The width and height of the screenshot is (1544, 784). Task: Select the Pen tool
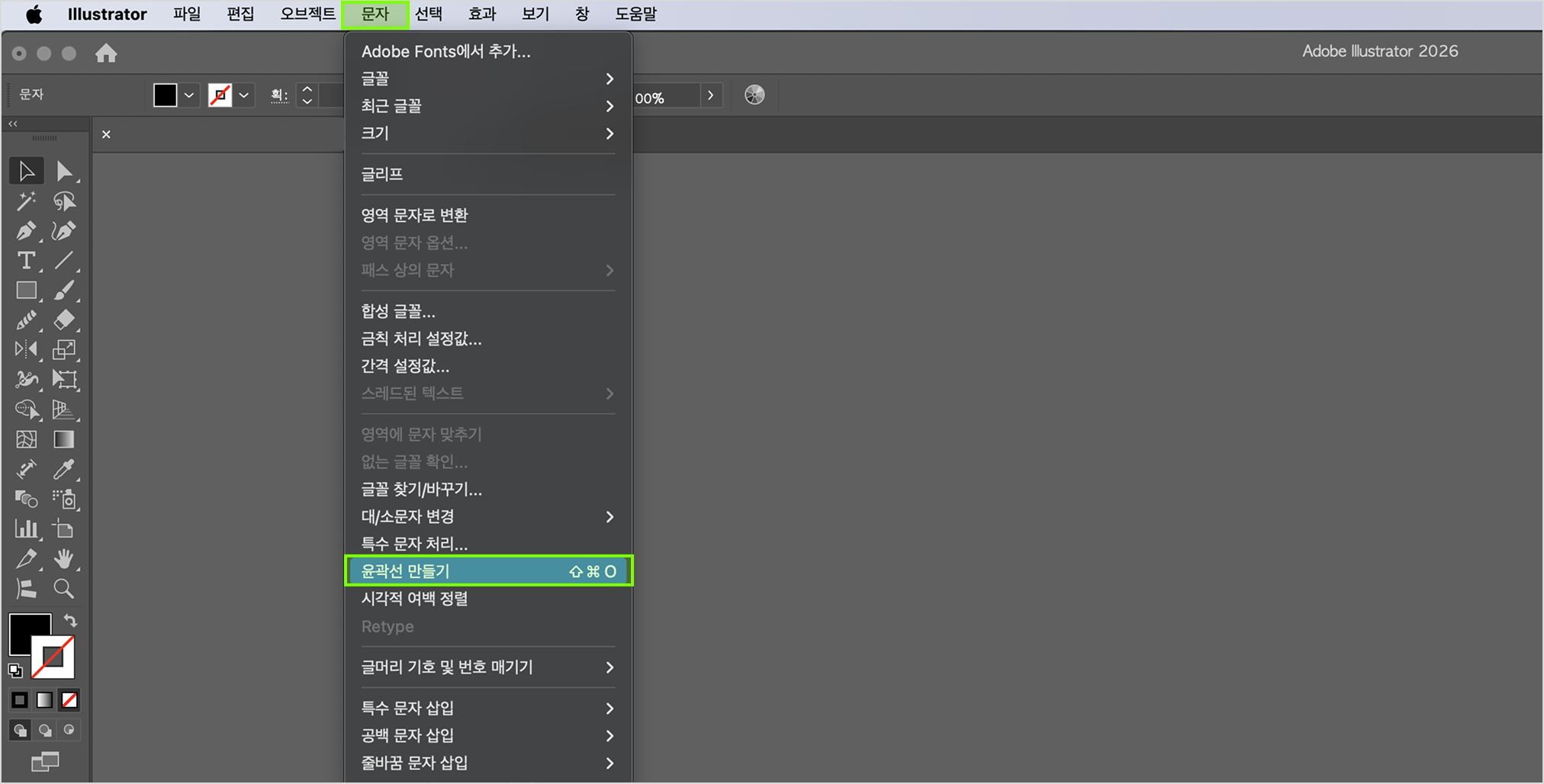[26, 230]
